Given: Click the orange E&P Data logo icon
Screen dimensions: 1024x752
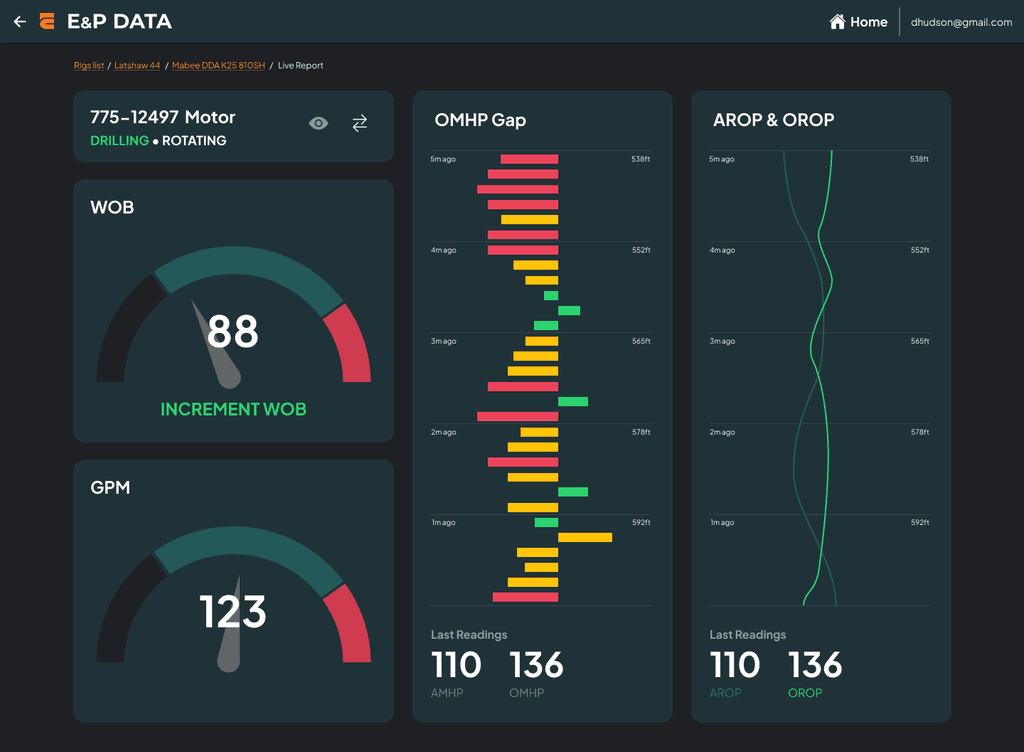Looking at the screenshot, I should click(47, 22).
